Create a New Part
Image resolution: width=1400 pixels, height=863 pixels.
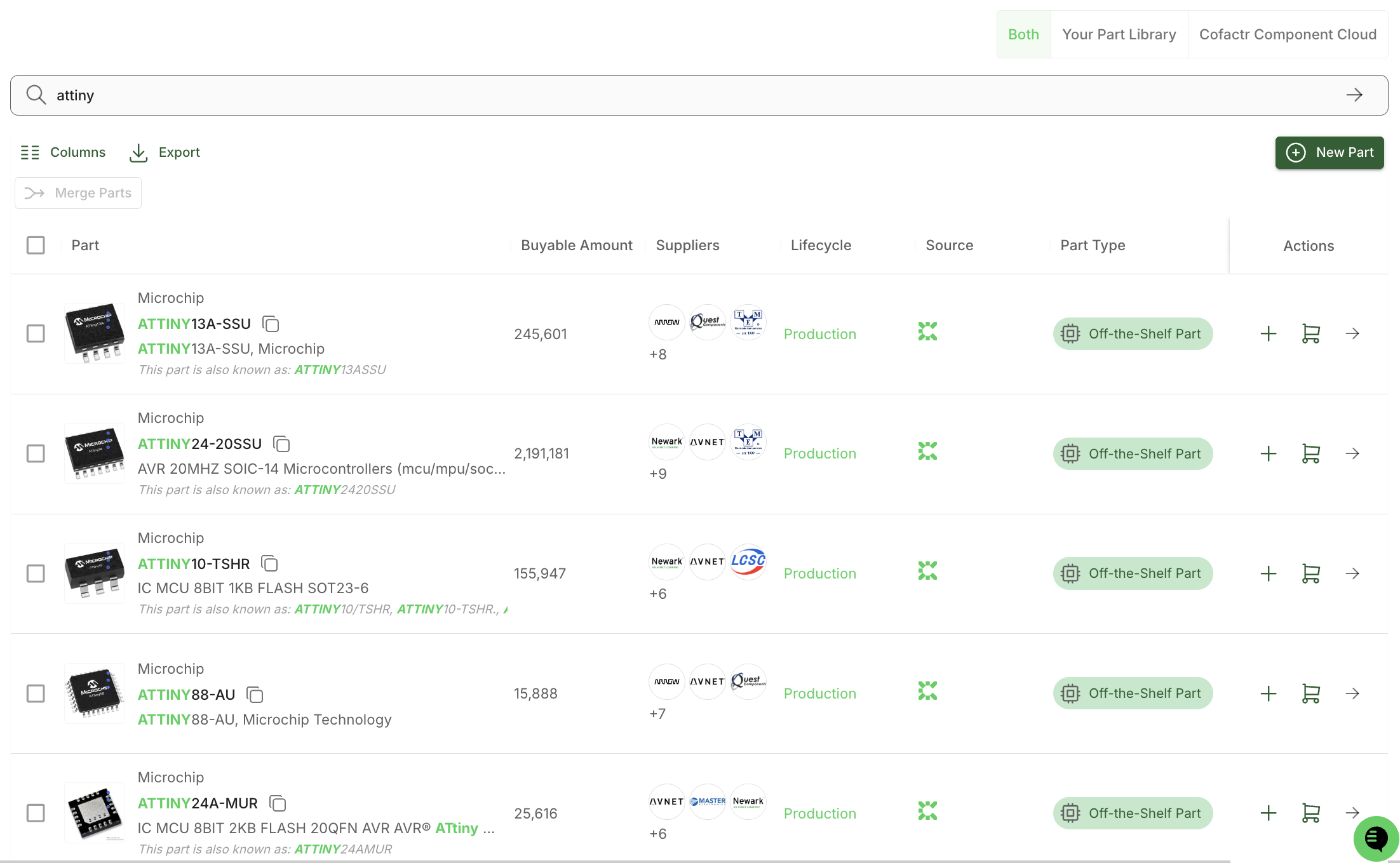pyautogui.click(x=1329, y=152)
